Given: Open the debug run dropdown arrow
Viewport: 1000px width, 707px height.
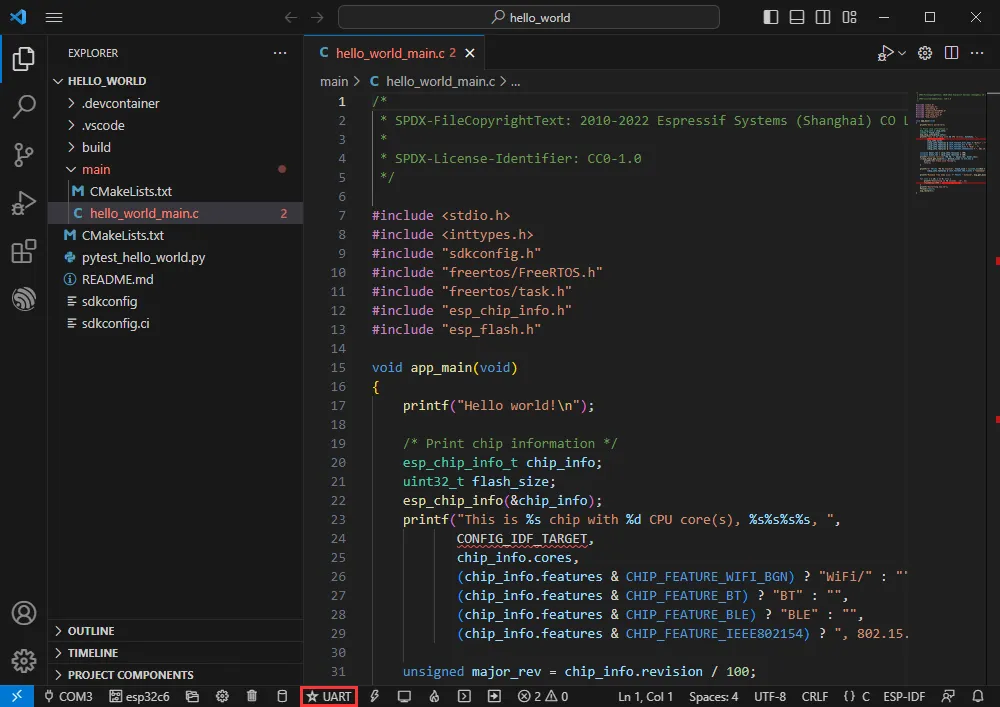Looking at the screenshot, I should (902, 53).
